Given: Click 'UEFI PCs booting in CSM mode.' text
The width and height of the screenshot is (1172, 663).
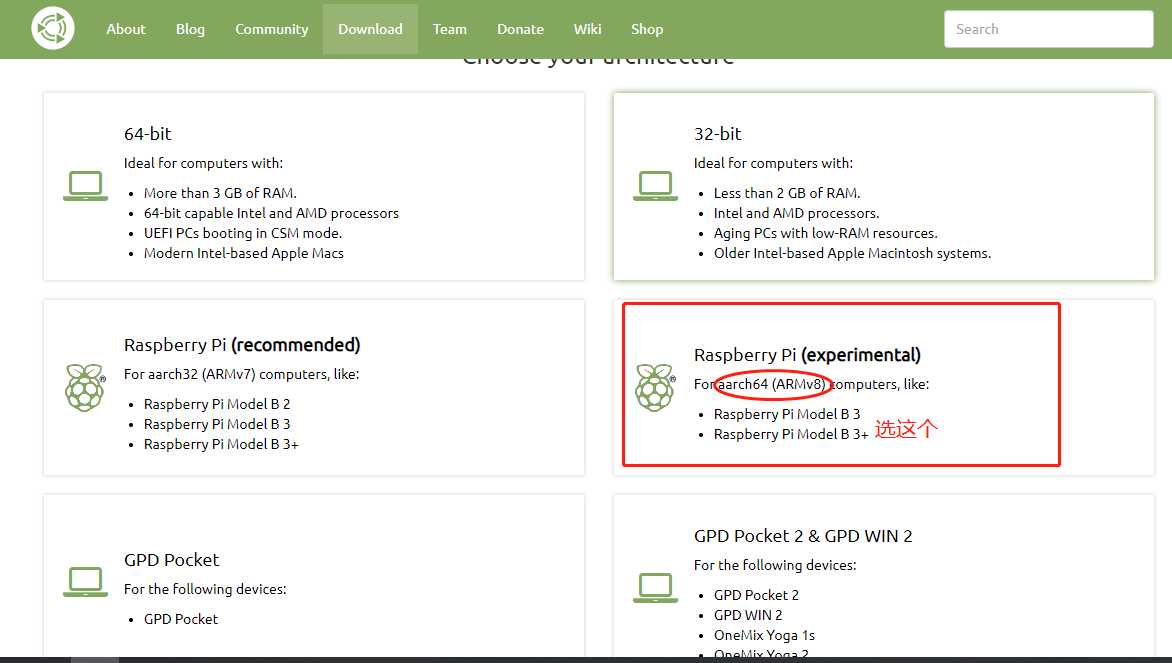Looking at the screenshot, I should (x=243, y=233).
